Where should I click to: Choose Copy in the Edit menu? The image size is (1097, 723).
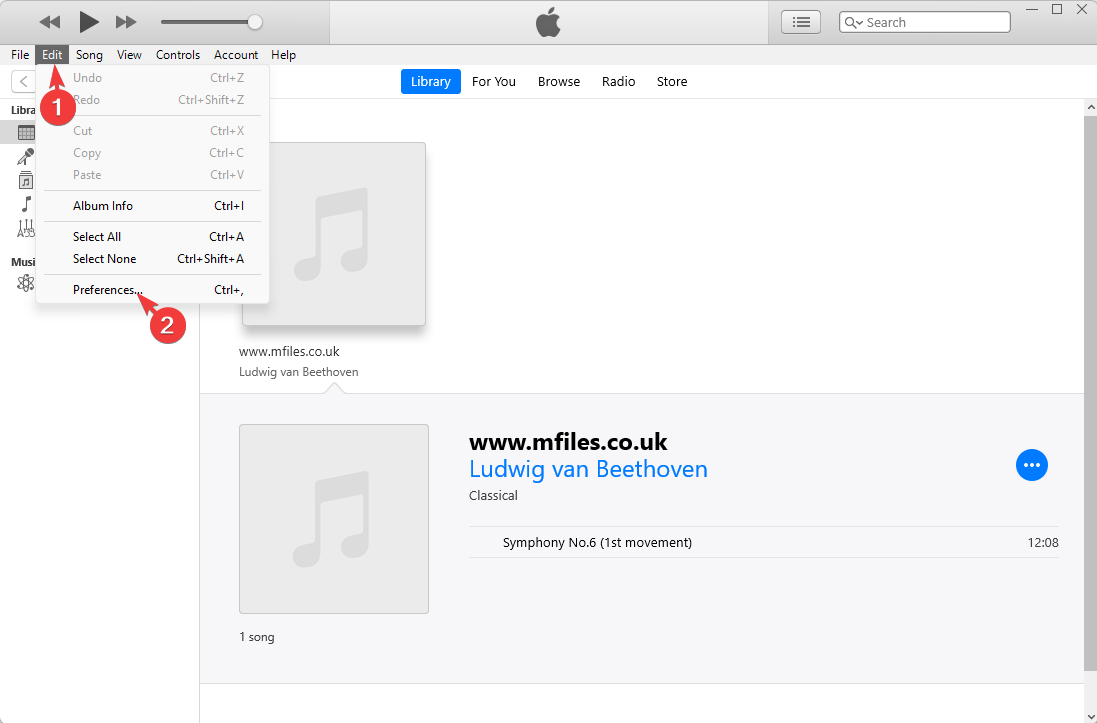(153, 153)
